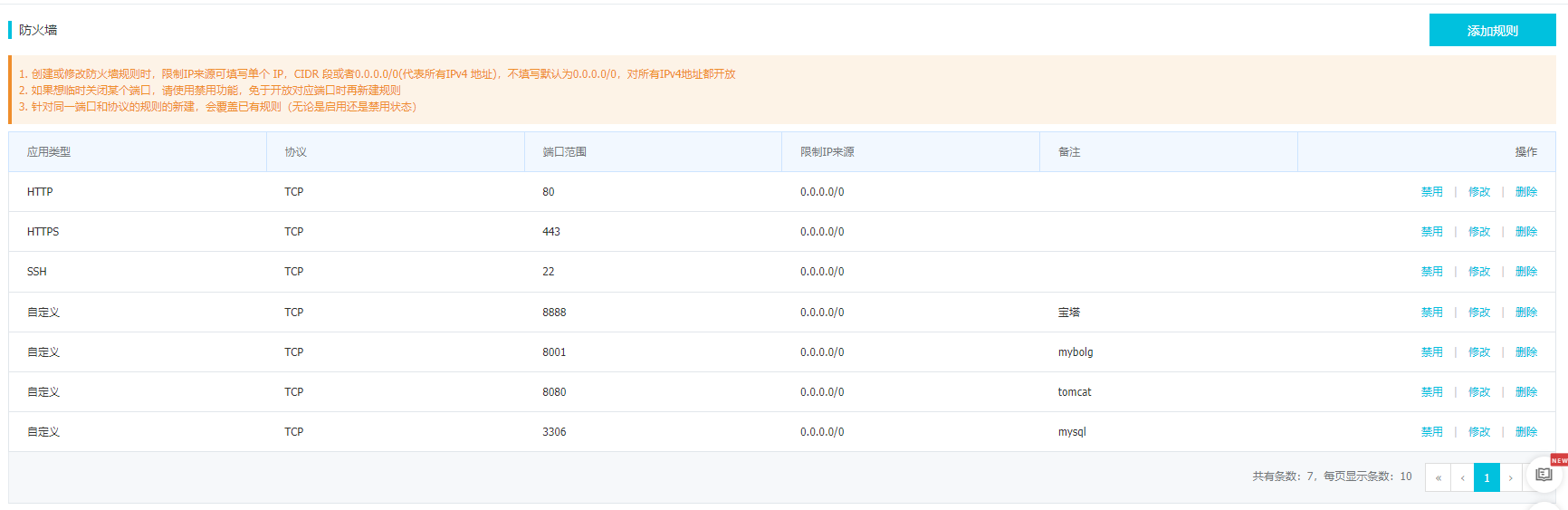Disable the 8080 tomcat rule
Image resolution: width=1568 pixels, height=510 pixels.
(1431, 392)
